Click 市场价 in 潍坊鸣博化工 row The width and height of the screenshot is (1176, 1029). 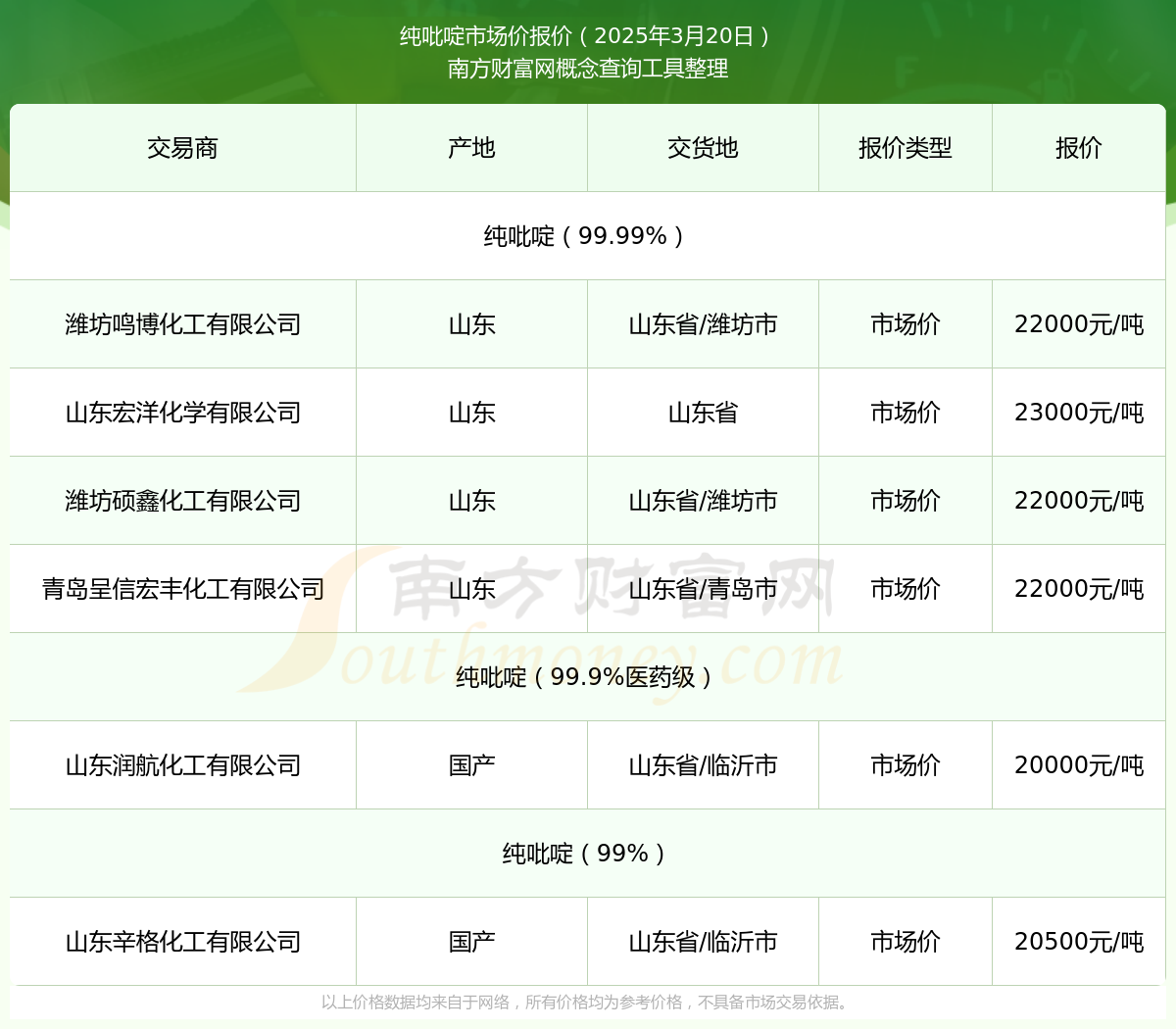coord(906,324)
